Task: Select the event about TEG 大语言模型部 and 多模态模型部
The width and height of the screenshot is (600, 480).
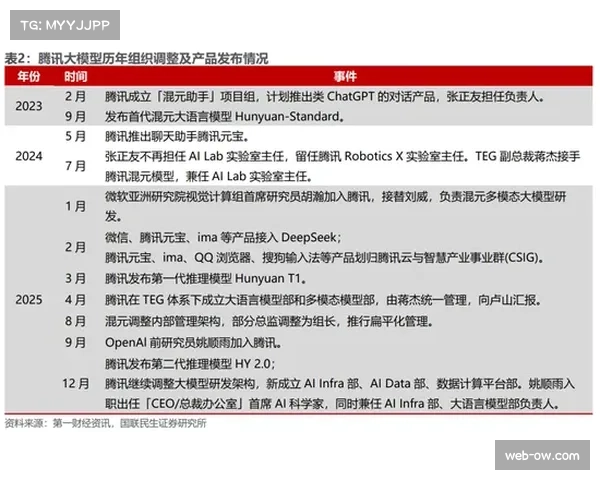Action: click(x=323, y=300)
